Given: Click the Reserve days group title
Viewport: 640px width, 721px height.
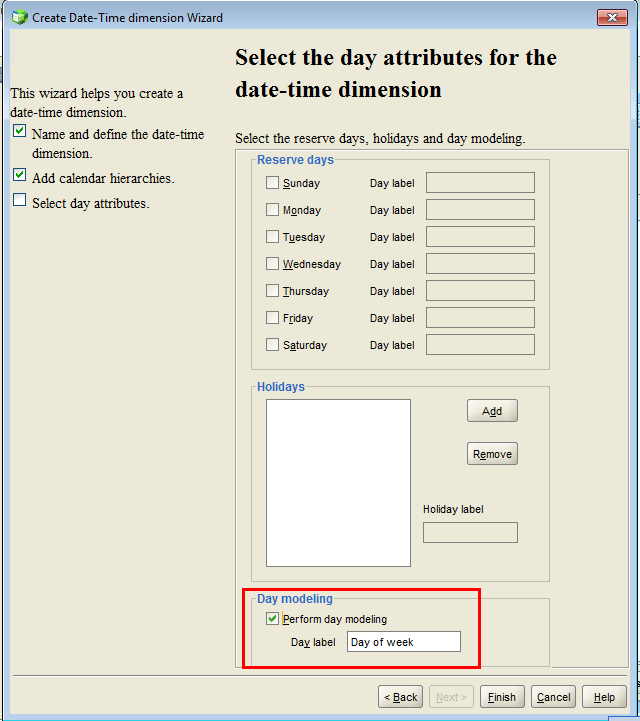Looking at the screenshot, I should click(x=295, y=160).
